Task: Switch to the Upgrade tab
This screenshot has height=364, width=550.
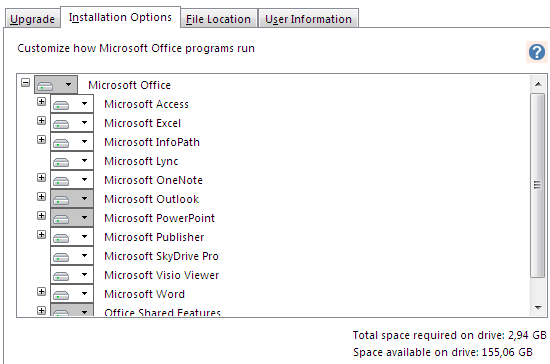Action: (32, 19)
